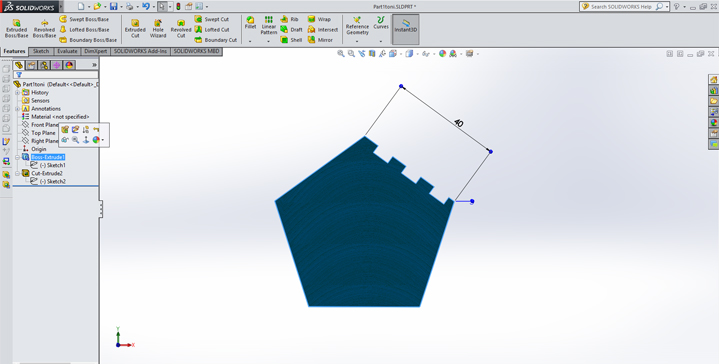Screen dimensions: 719x364
Task: Open Linear Pattern dropdown arrow
Action: (269, 41)
